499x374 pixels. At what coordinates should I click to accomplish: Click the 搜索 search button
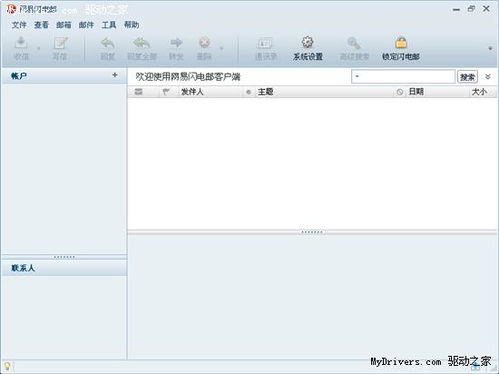pos(467,77)
